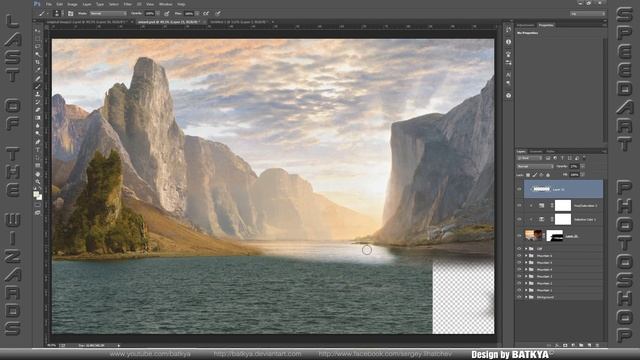The height and width of the screenshot is (360, 640).
Task: Select the Move tool in toolbar
Action: coord(38,31)
